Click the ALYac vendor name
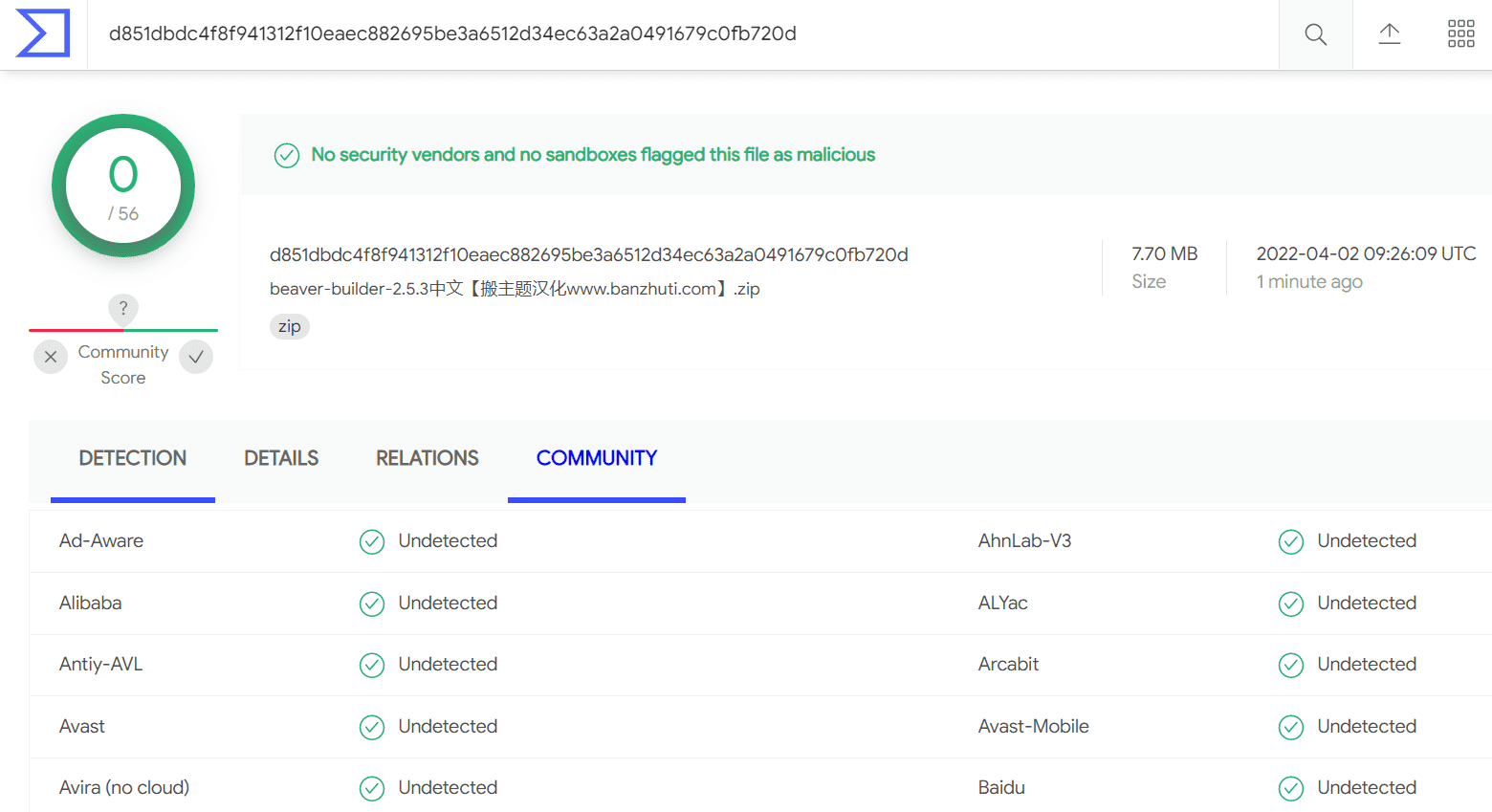 [x=1003, y=604]
